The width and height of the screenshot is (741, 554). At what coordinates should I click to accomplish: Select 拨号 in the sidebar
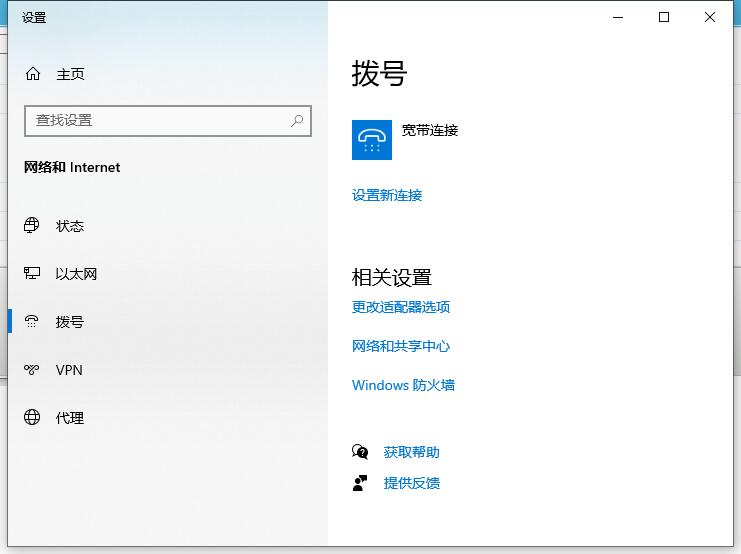click(x=70, y=322)
